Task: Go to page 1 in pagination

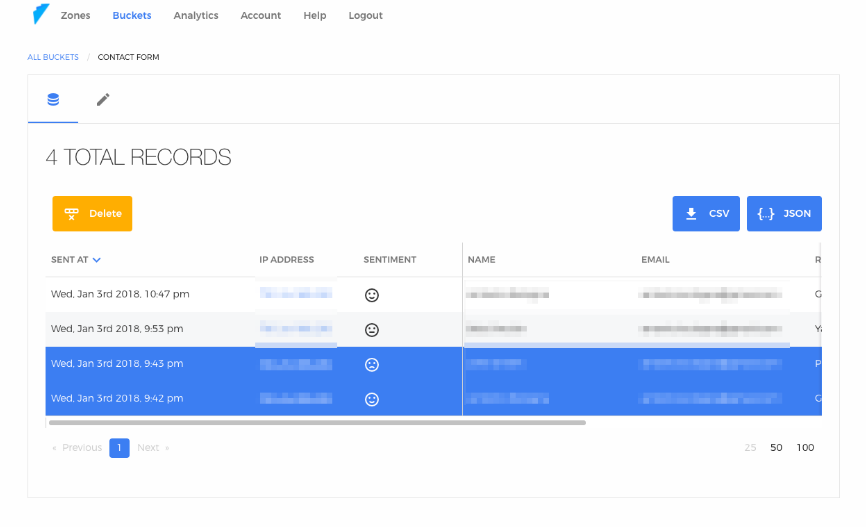Action: point(119,448)
